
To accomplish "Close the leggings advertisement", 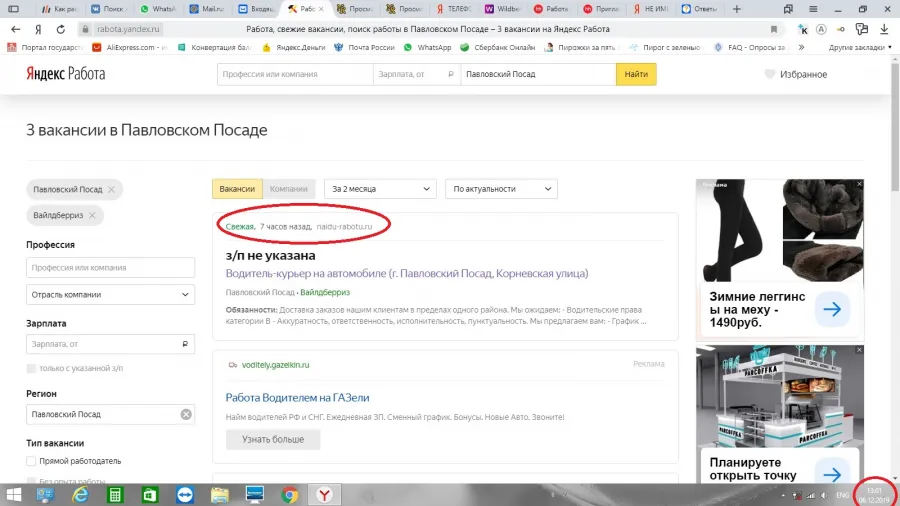I will [x=859, y=184].
